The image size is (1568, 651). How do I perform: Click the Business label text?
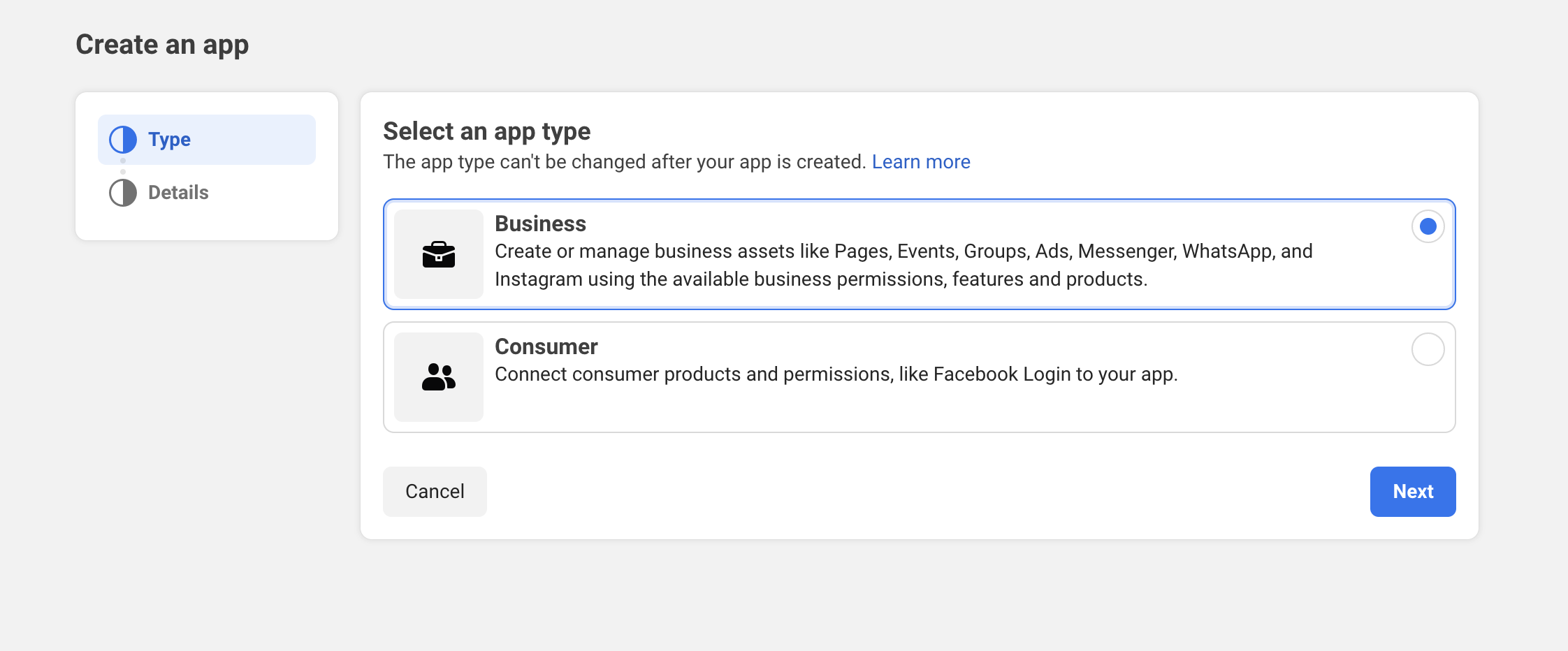click(x=539, y=224)
